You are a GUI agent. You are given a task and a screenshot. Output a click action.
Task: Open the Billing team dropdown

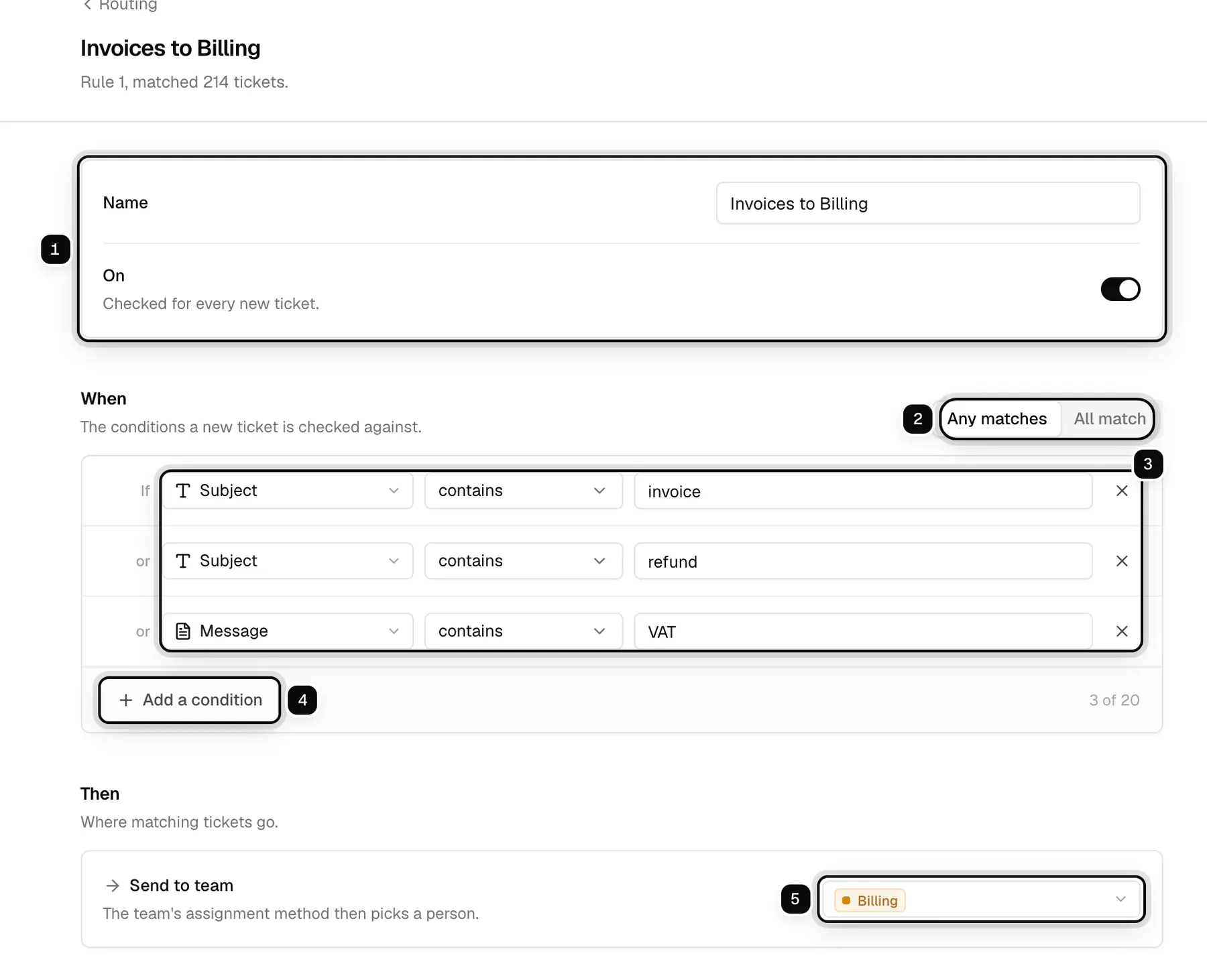(981, 900)
